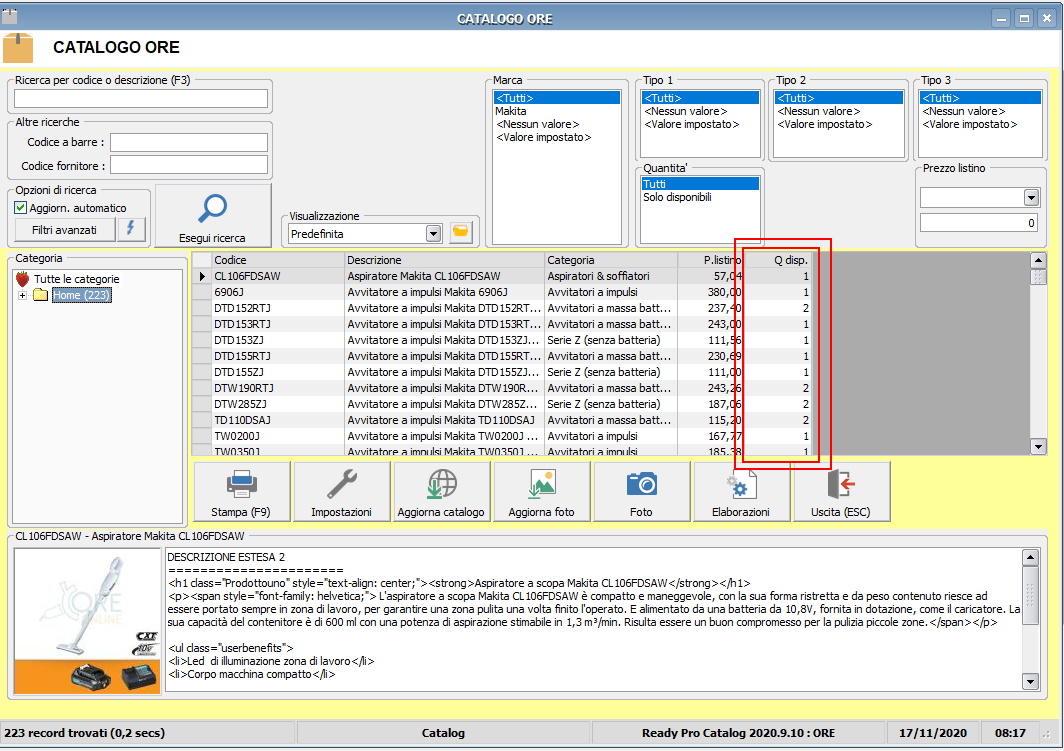
Task: Open the Foto camera icon
Action: (641, 485)
